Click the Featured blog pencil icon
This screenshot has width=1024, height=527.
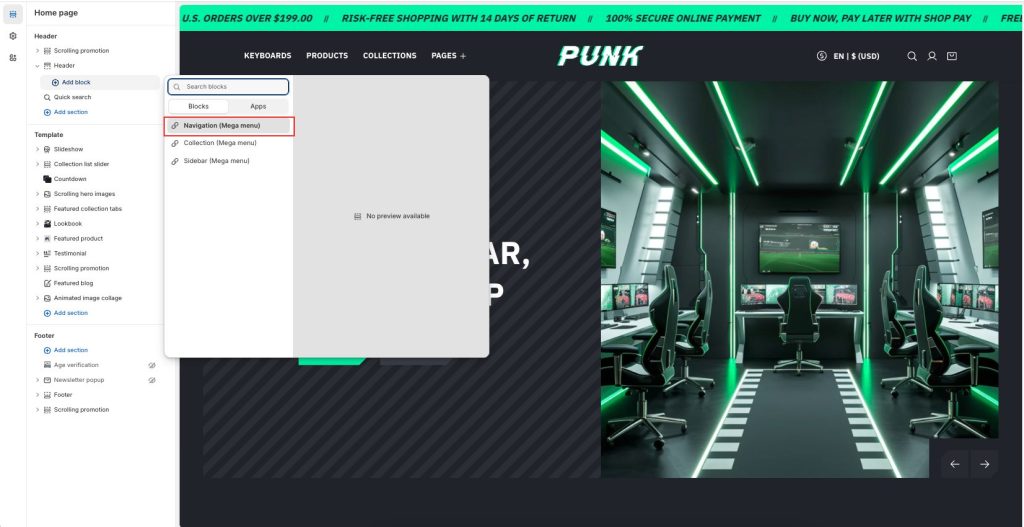coord(47,283)
